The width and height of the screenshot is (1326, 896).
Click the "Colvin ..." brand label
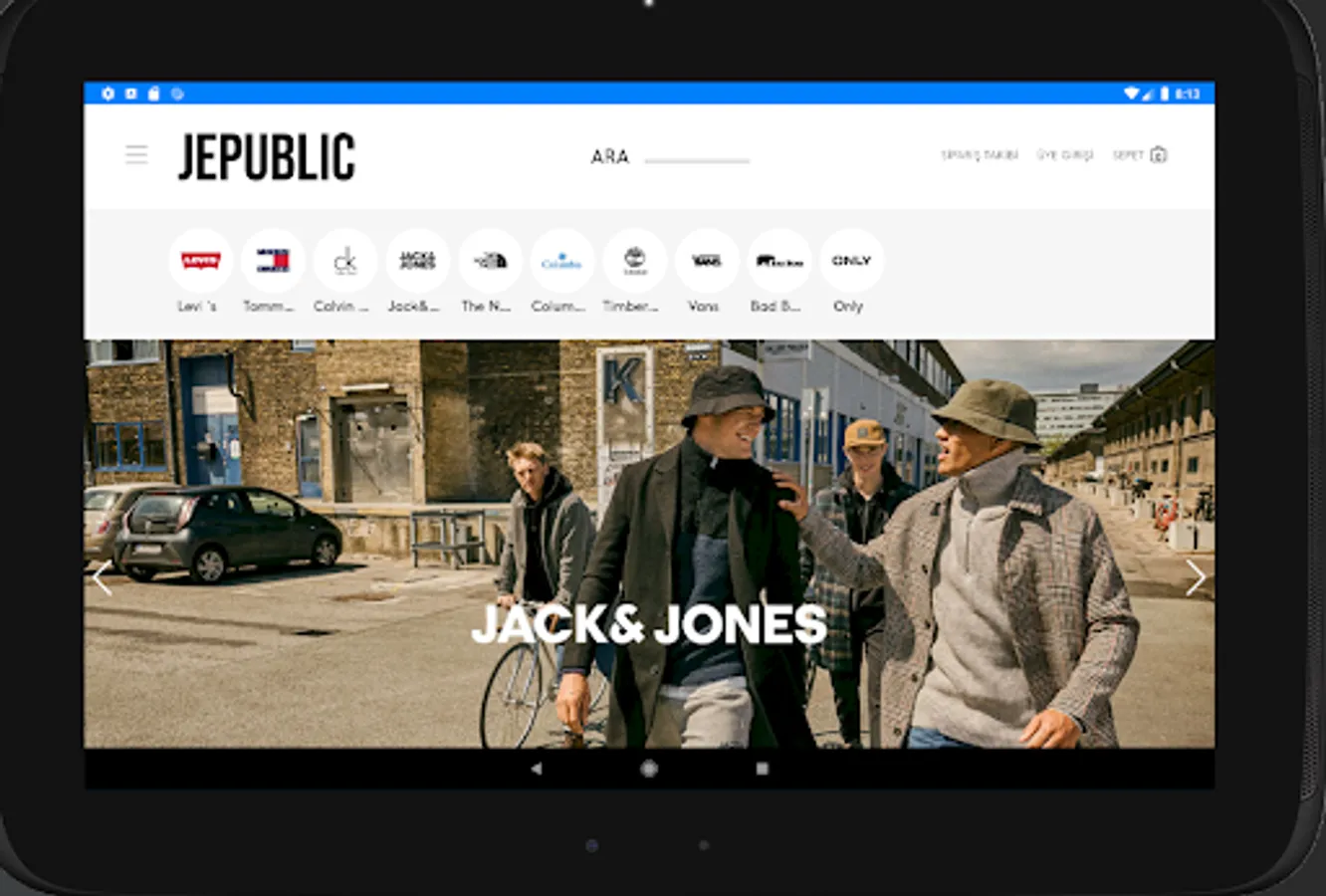pos(341,307)
